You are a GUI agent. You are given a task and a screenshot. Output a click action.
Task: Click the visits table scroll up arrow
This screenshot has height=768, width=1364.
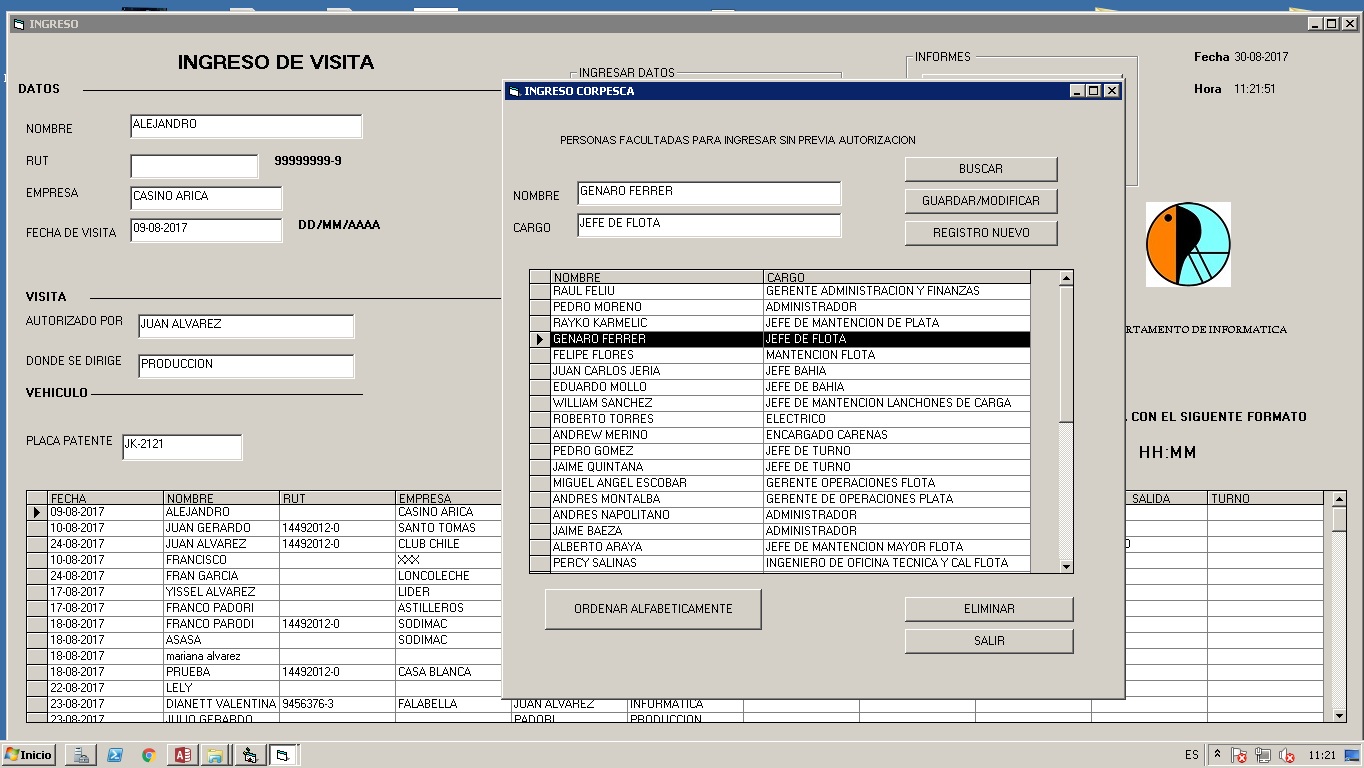point(1340,498)
